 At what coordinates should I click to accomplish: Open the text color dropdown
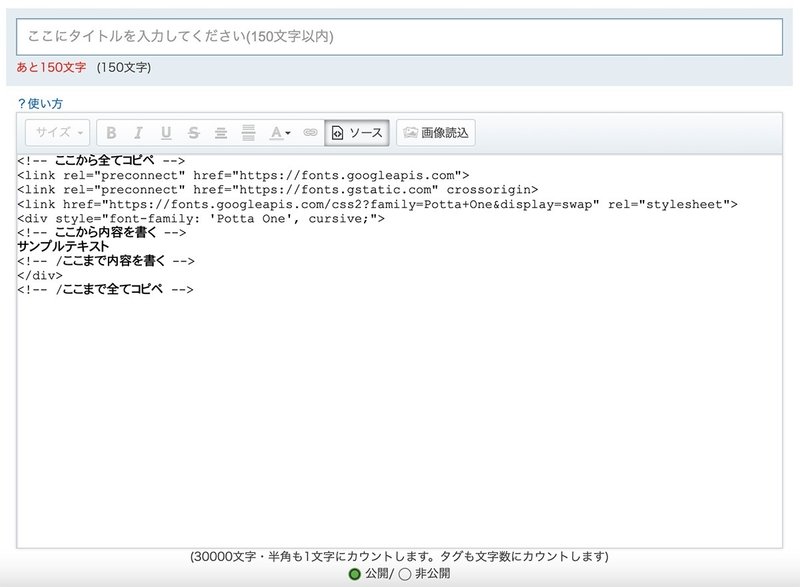pyautogui.click(x=280, y=133)
